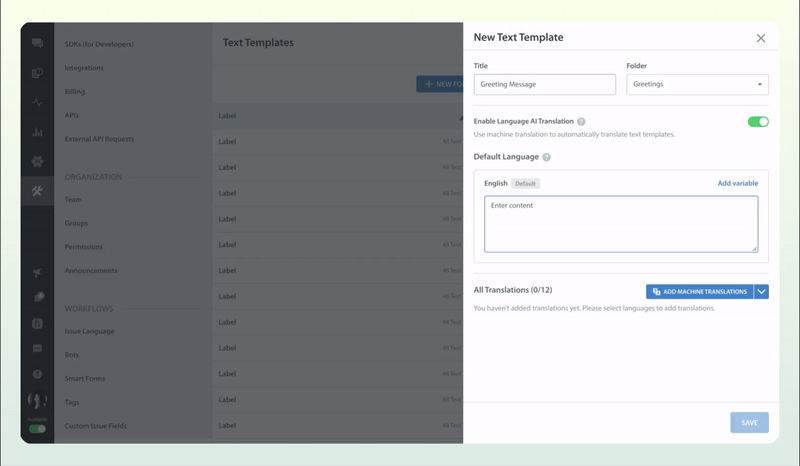800x466 pixels.
Task: Select the tools wrench sidebar icon
Action: pyautogui.click(x=37, y=191)
